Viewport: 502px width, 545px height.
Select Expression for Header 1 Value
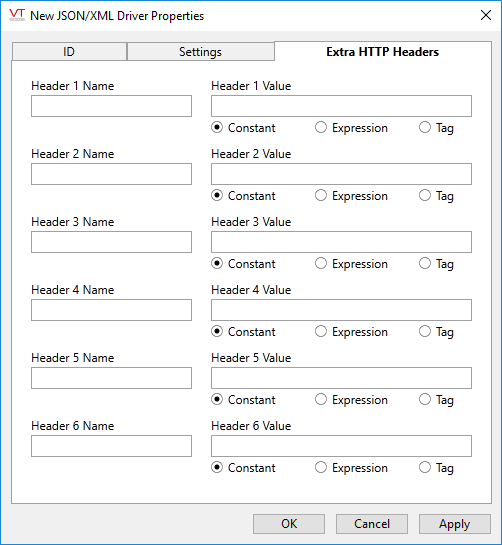coord(351,128)
